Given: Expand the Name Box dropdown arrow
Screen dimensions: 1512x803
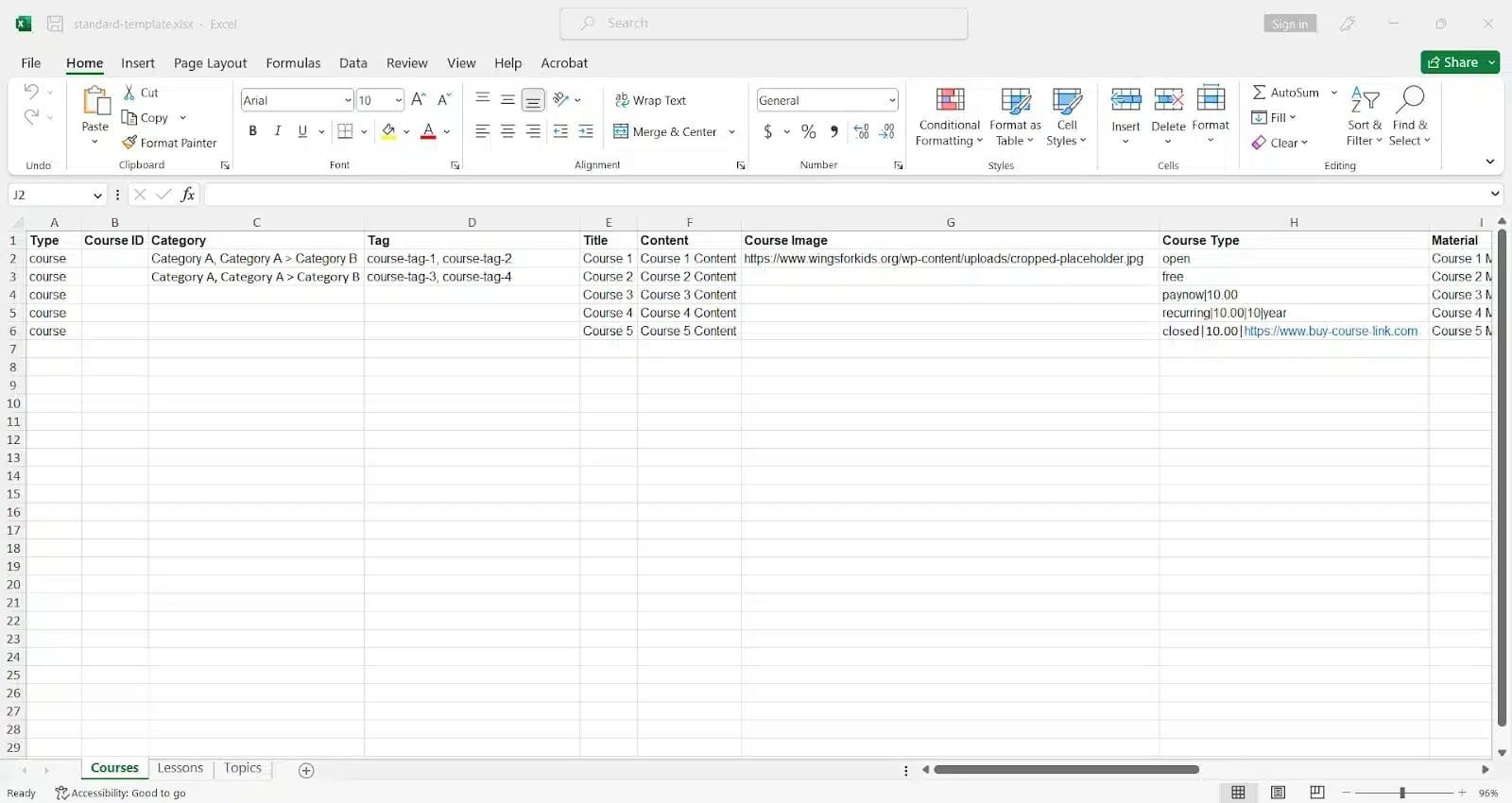Looking at the screenshot, I should 97,195.
